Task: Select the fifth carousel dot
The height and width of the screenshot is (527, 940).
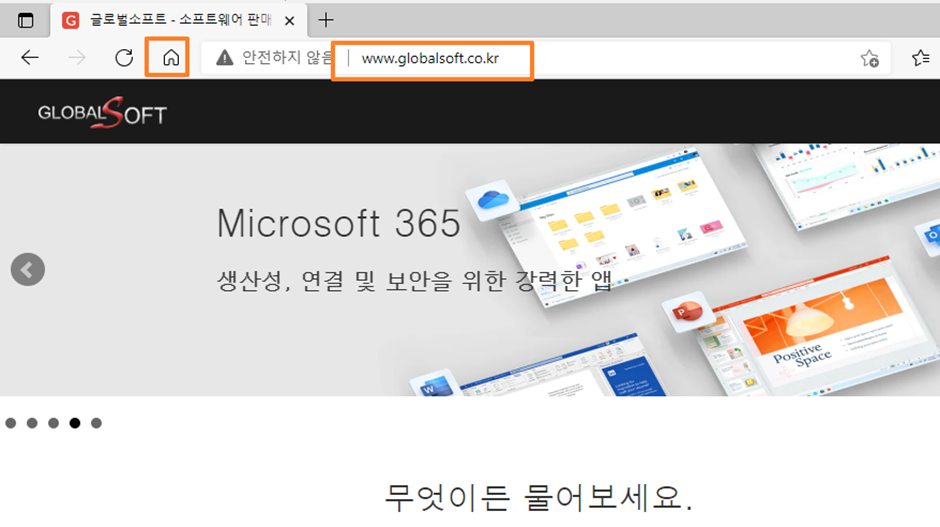Action: click(96, 423)
